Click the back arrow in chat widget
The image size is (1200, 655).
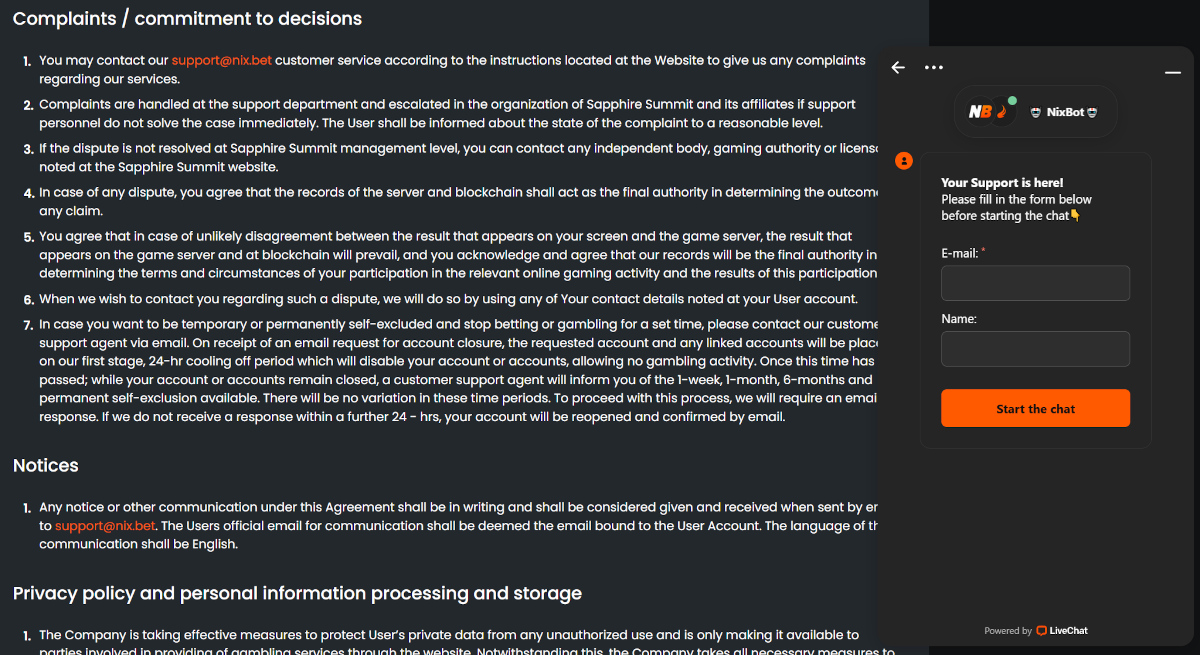coord(898,68)
